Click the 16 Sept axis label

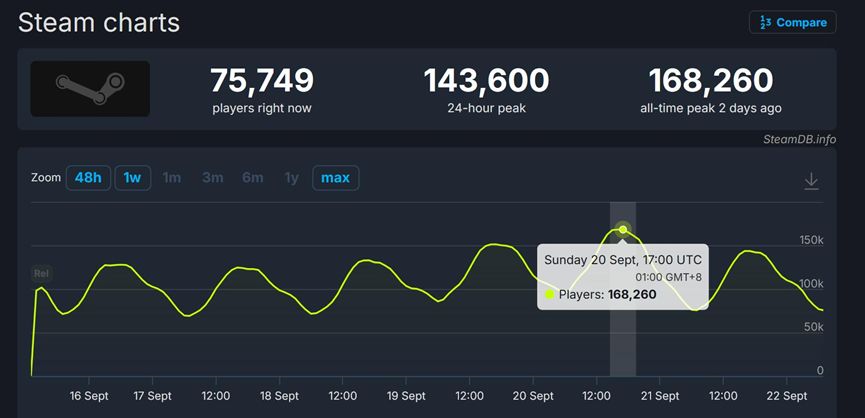(89, 396)
